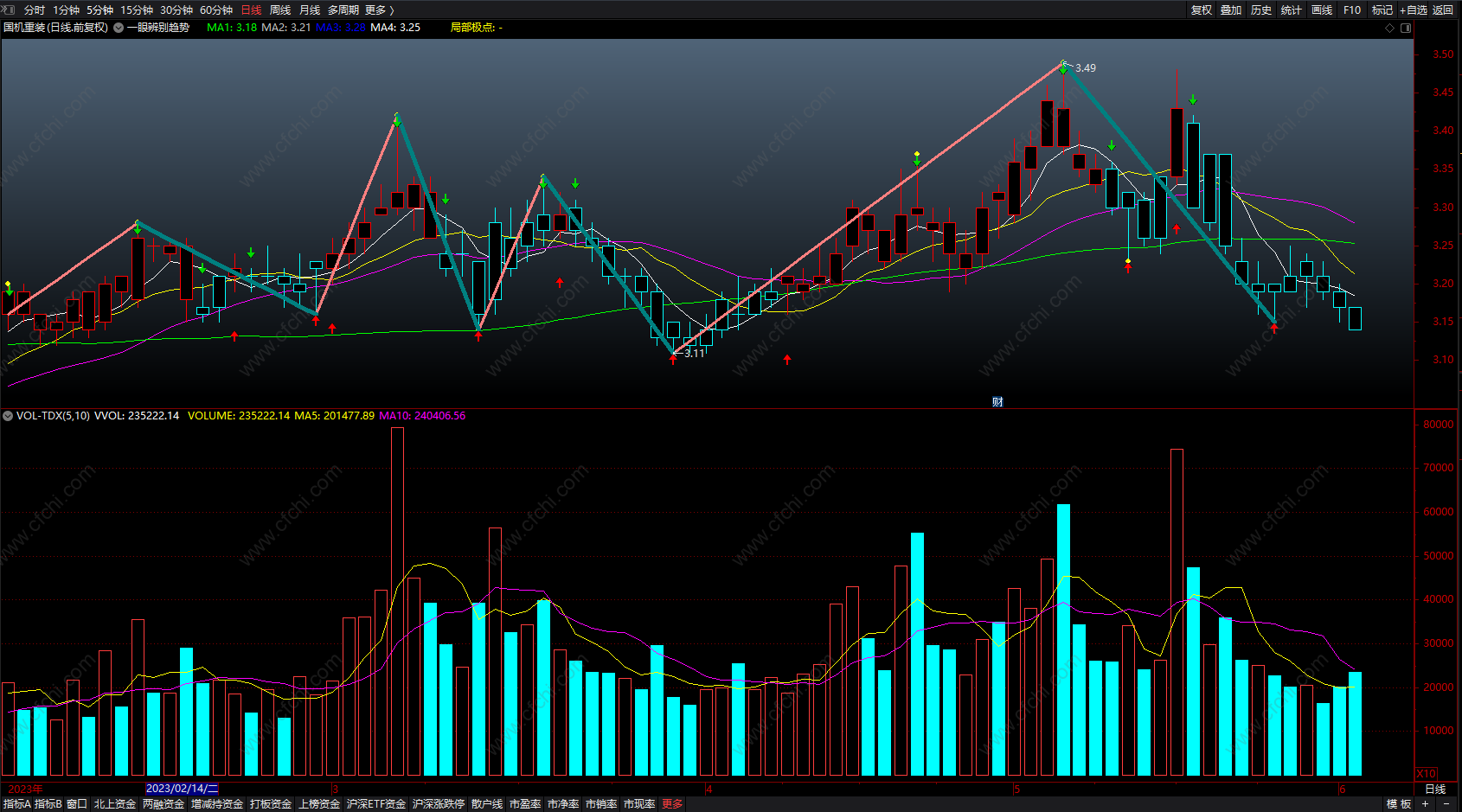Viewport: 1462px width, 812px height.
Task: Open the 沪深ETF资金 indicator tab
Action: tap(376, 804)
